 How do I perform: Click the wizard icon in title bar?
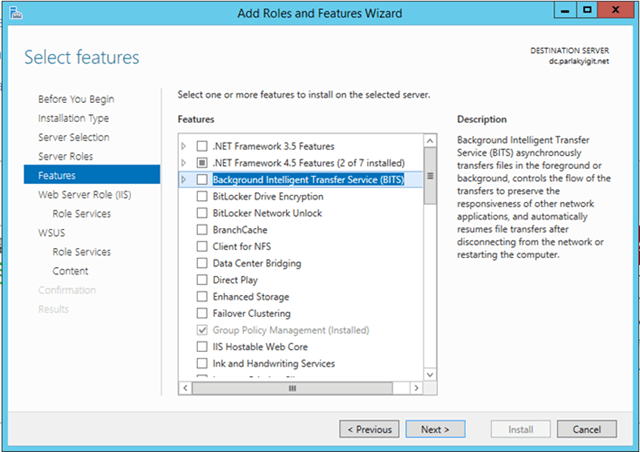click(13, 13)
